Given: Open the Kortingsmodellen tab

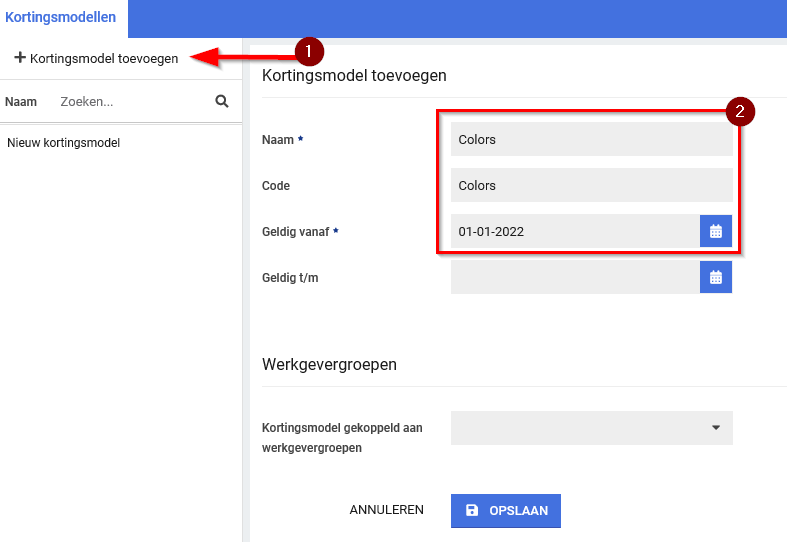Looking at the screenshot, I should 60,18.
